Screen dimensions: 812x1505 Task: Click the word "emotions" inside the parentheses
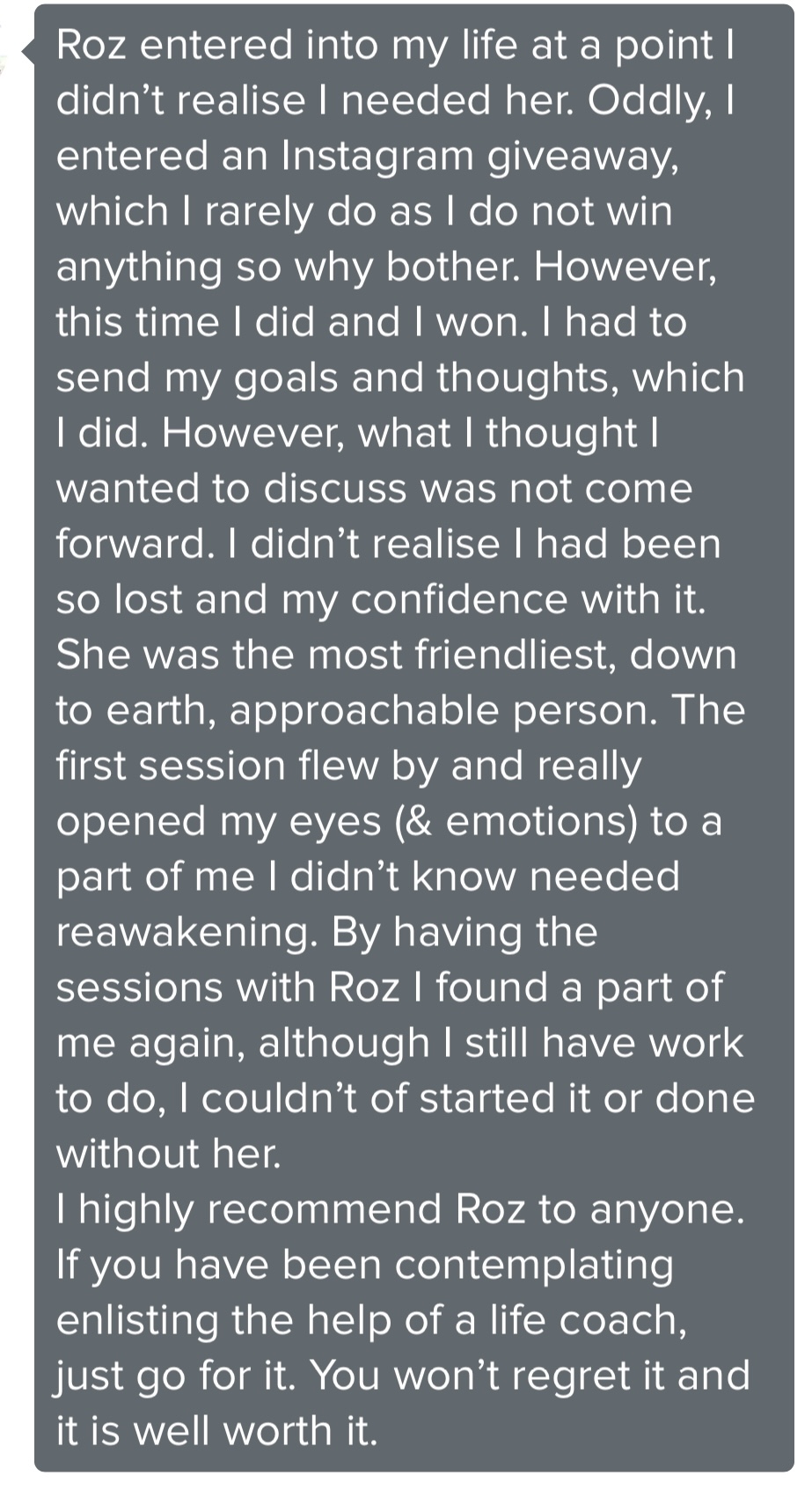click(540, 821)
